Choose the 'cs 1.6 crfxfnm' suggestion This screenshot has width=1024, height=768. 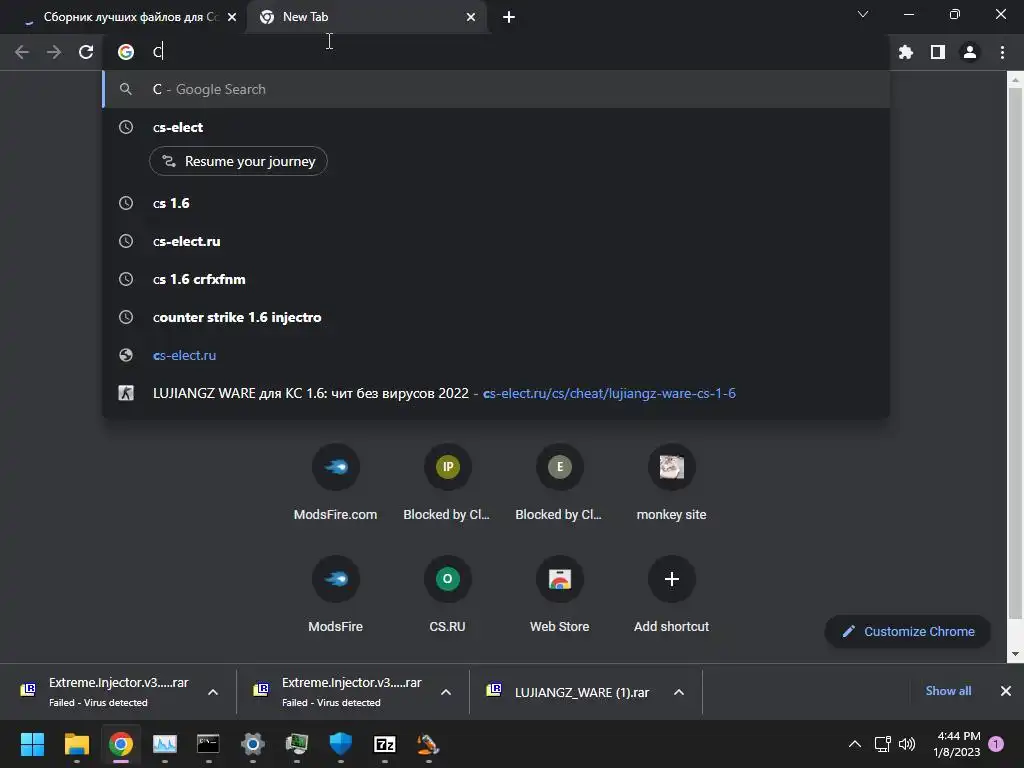tap(496, 279)
